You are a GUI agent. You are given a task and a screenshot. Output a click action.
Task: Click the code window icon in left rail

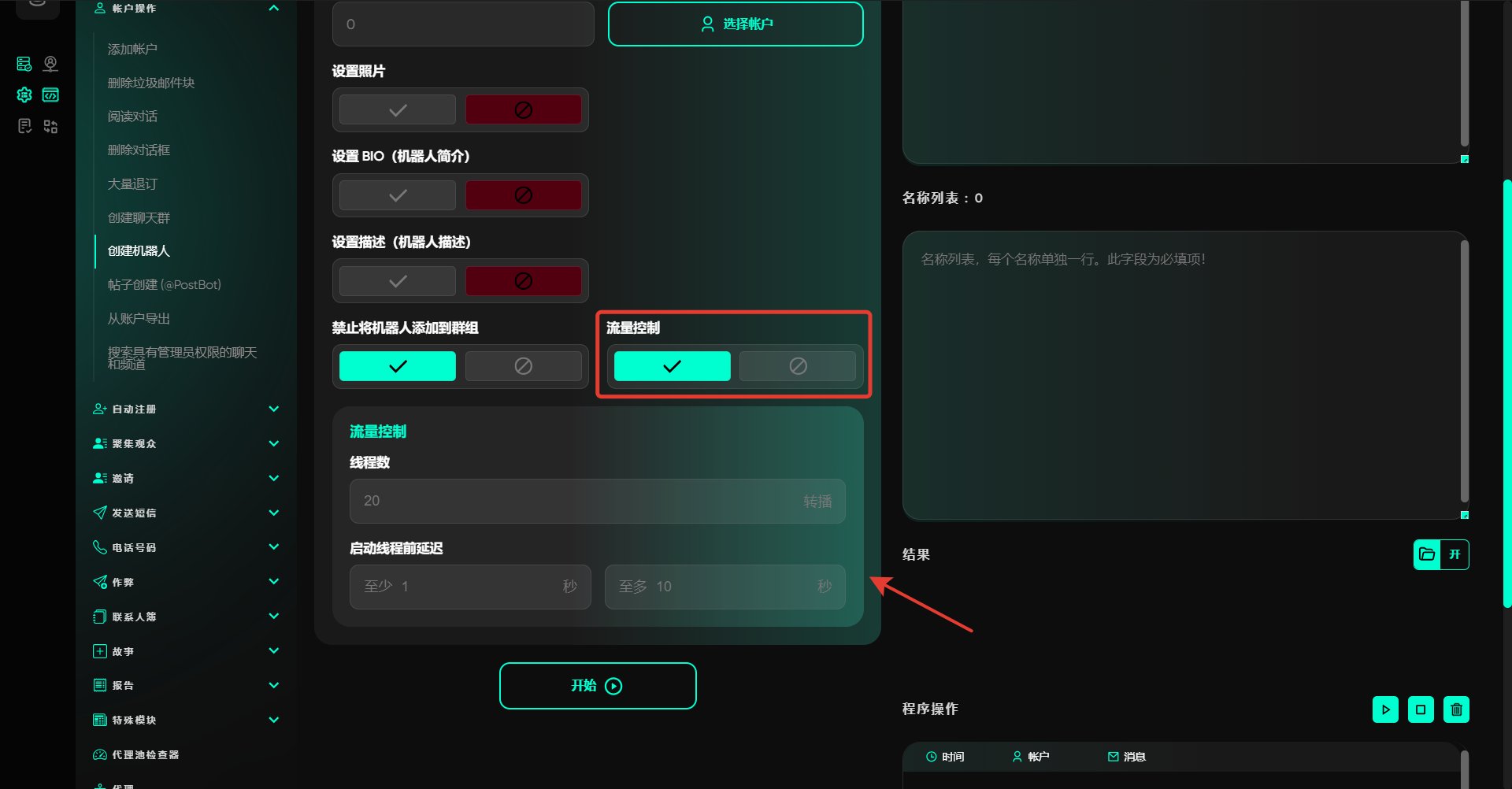[50, 95]
